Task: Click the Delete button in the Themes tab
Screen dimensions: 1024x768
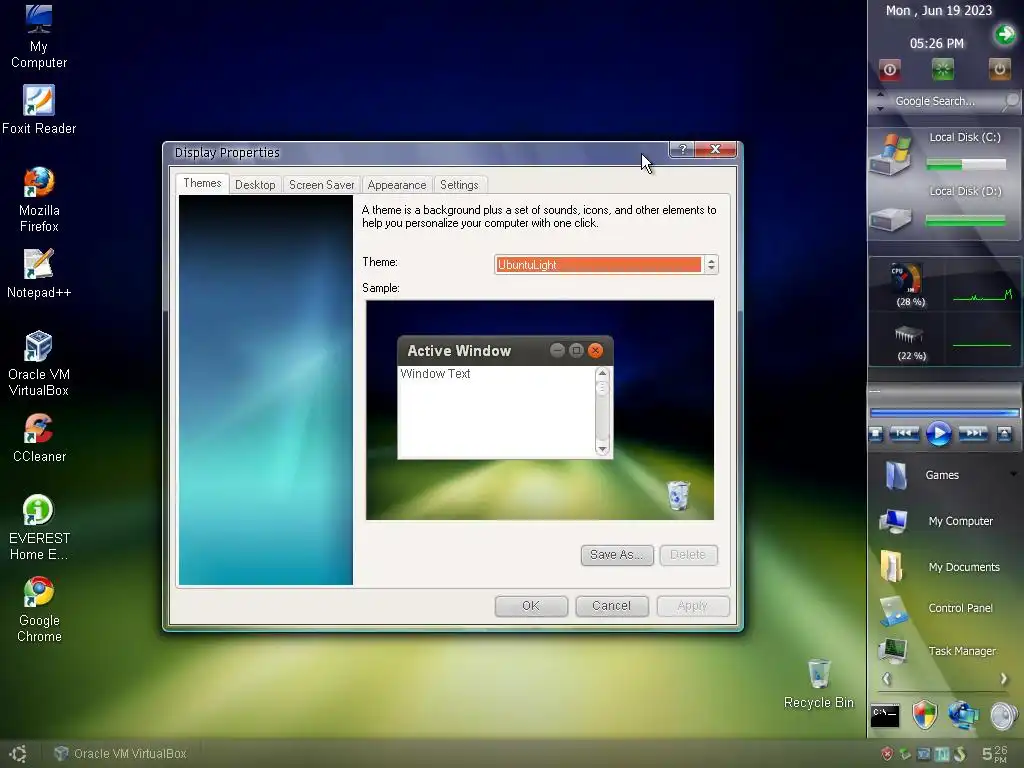Action: click(688, 554)
